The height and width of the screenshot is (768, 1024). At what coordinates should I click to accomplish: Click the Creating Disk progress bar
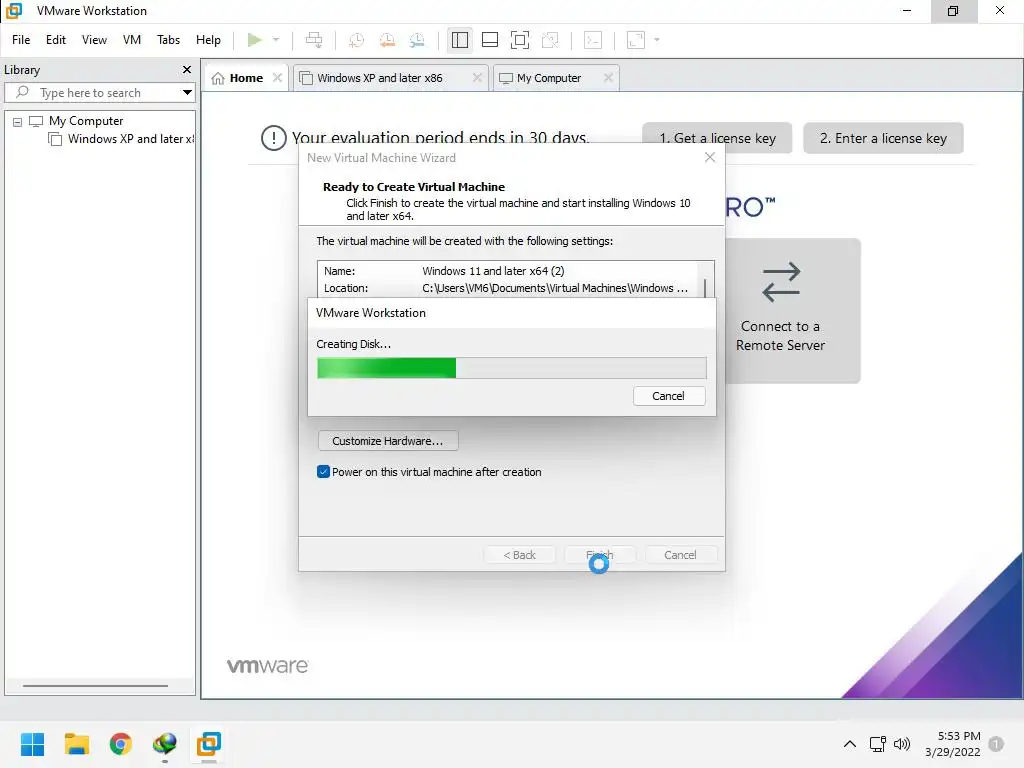pos(511,368)
